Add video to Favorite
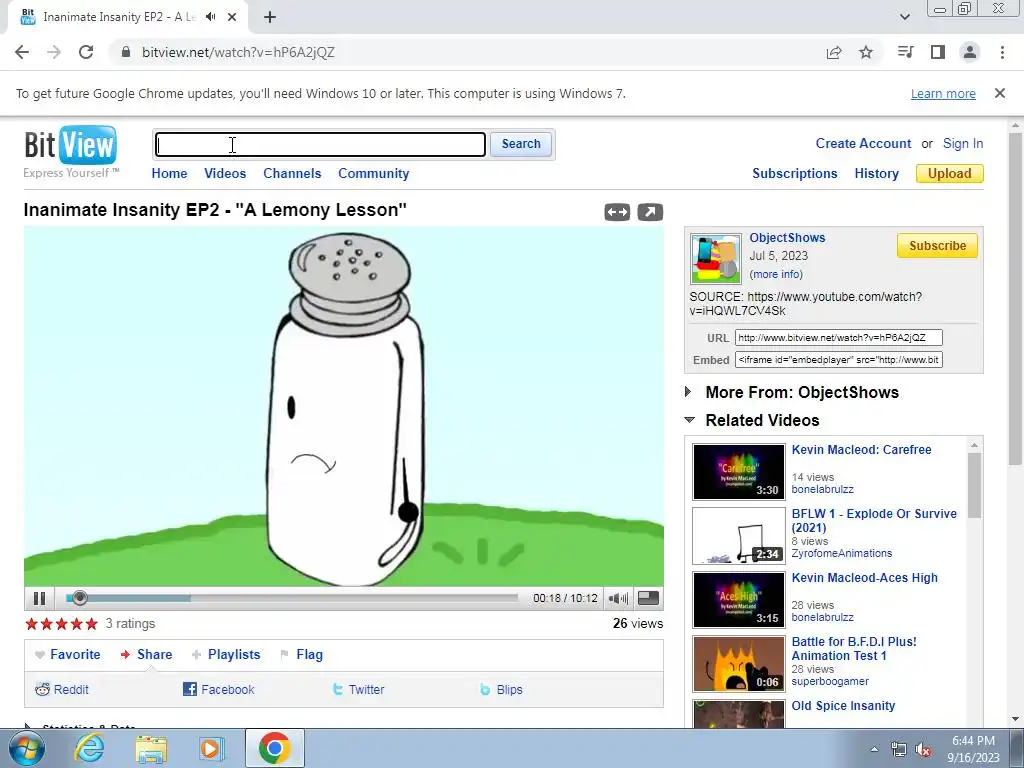Viewport: 1024px width, 768px height. tap(67, 654)
